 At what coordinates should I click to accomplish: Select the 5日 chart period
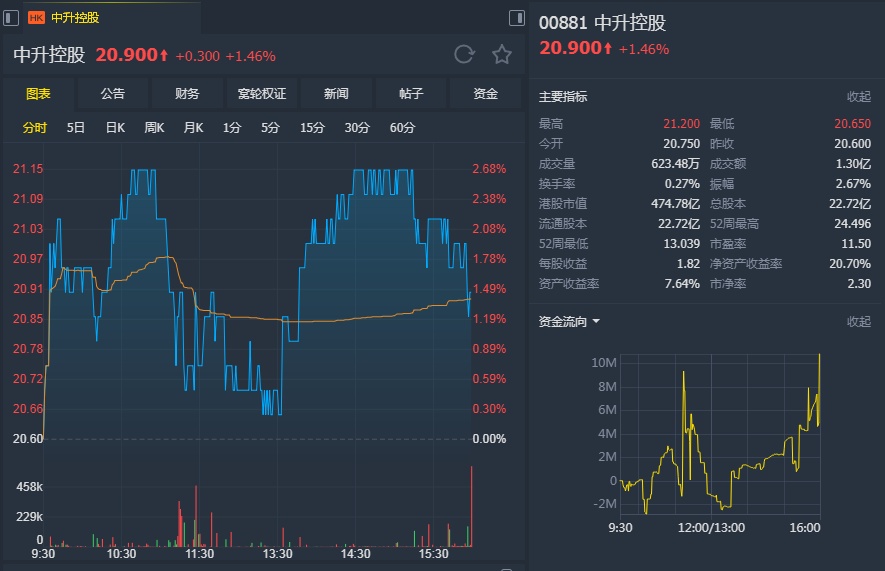(x=76, y=128)
